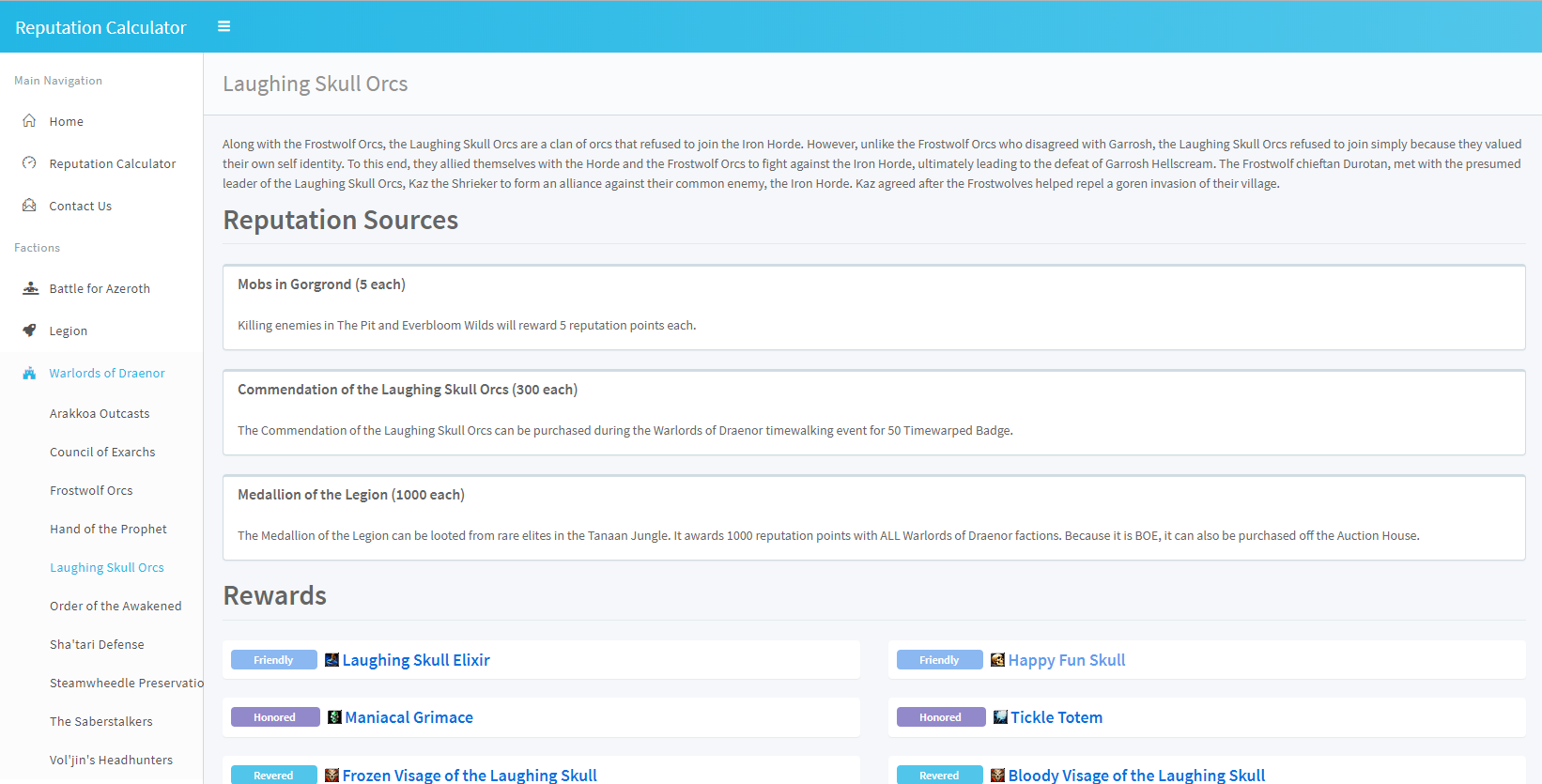
Task: Select The Saberstalkers faction
Action: (100, 721)
